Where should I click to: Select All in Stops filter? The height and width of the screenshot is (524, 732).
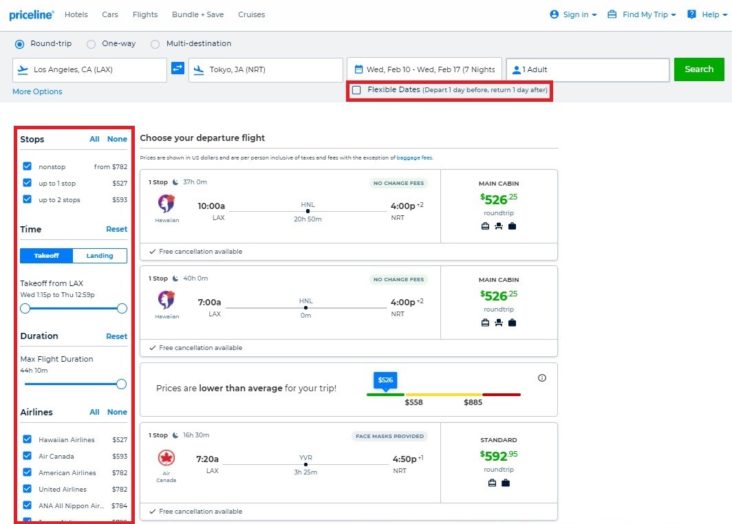pos(94,139)
